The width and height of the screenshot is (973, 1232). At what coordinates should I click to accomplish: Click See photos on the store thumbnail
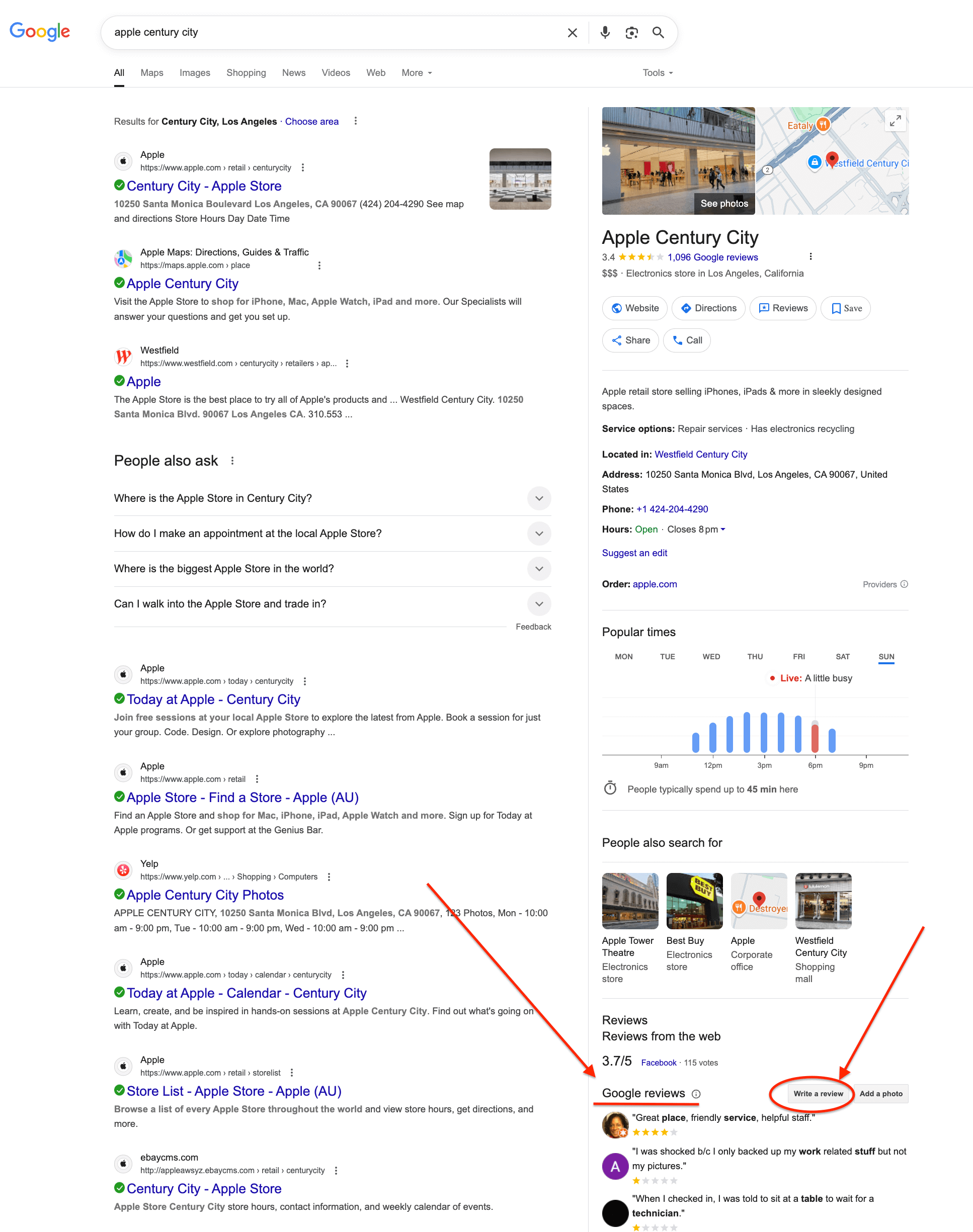(723, 203)
